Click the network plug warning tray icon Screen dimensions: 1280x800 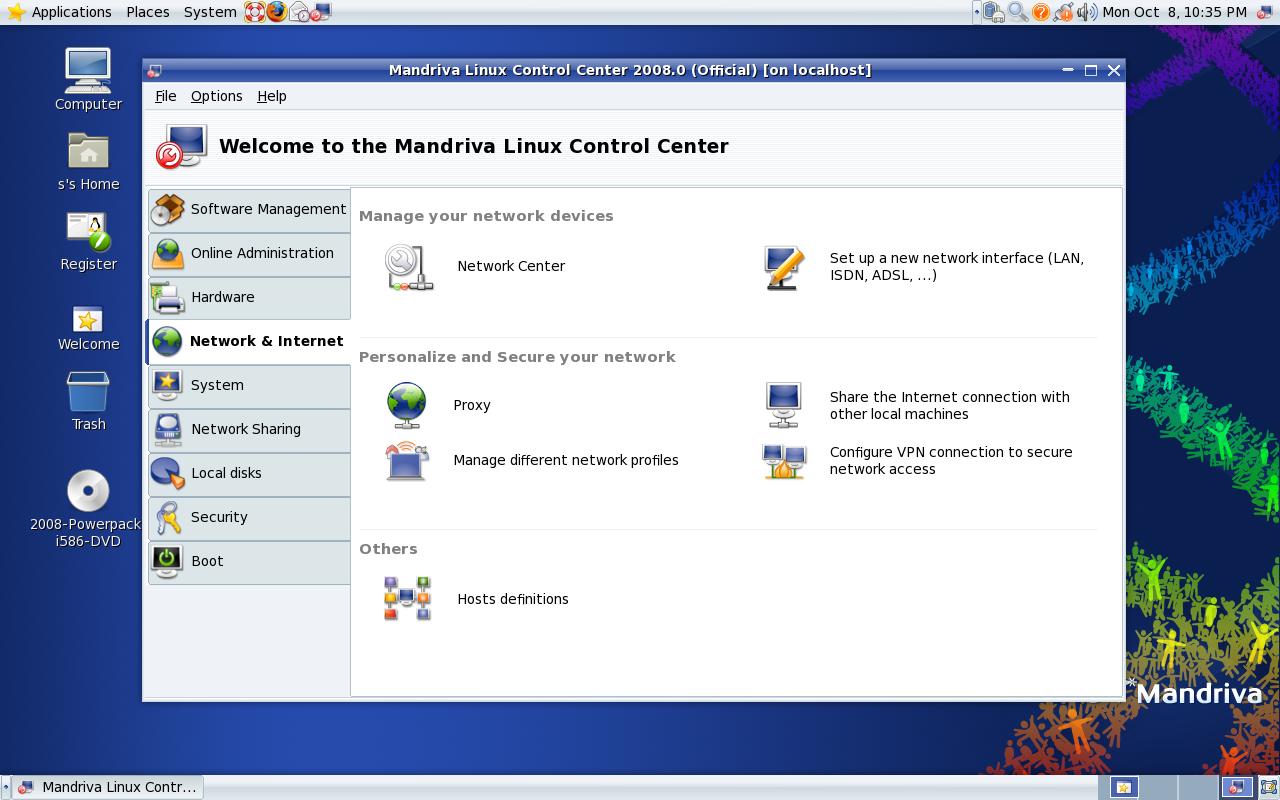(x=1063, y=12)
